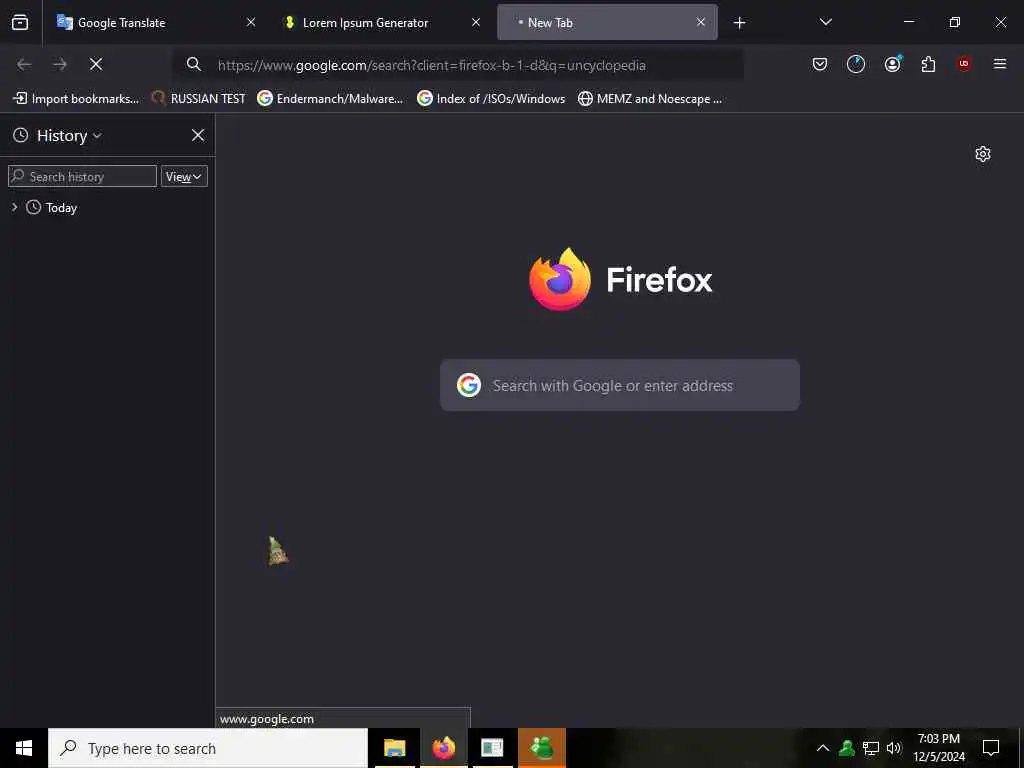
Task: Open Firefox View icon in tab strip
Action: [x=20, y=22]
